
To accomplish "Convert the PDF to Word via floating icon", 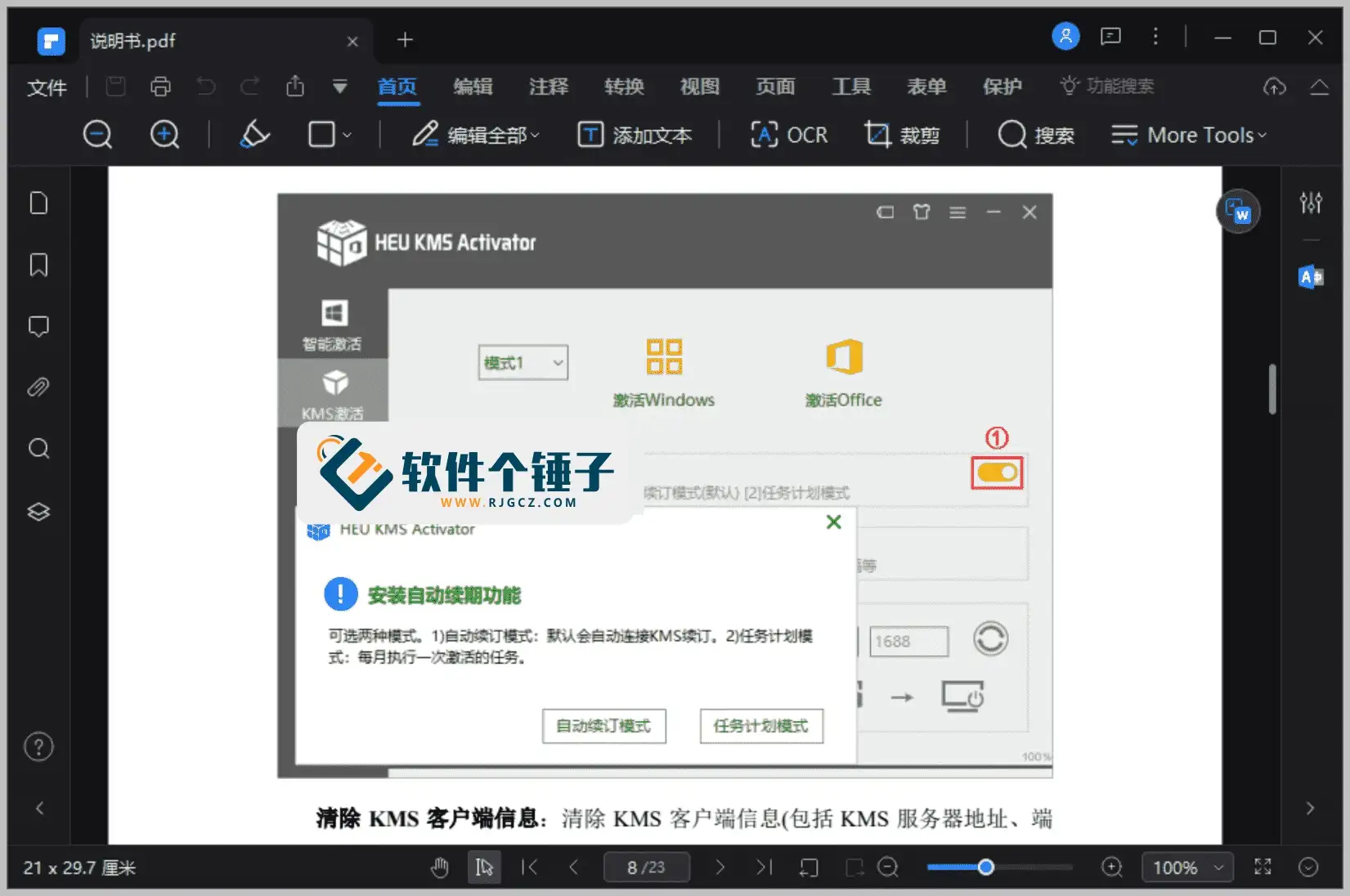I will [x=1238, y=211].
